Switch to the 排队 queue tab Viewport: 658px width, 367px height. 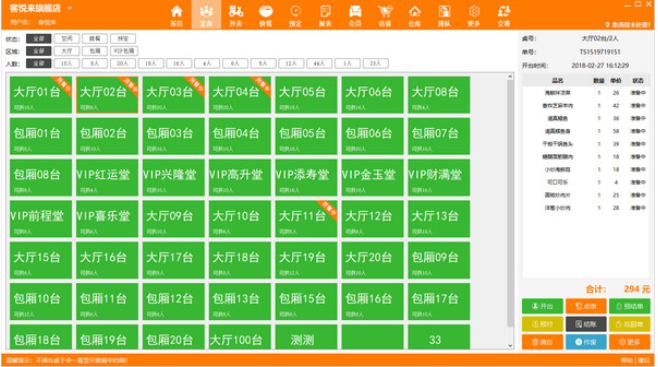point(444,15)
